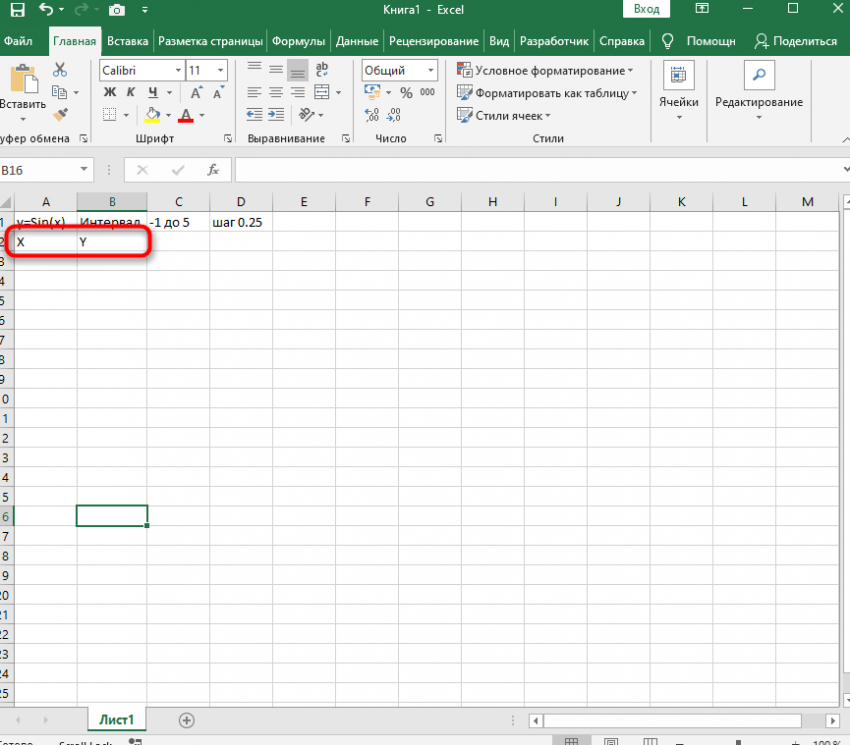This screenshot has width=850, height=745.
Task: Click the Save icon in quick access toolbar
Action: click(x=17, y=10)
